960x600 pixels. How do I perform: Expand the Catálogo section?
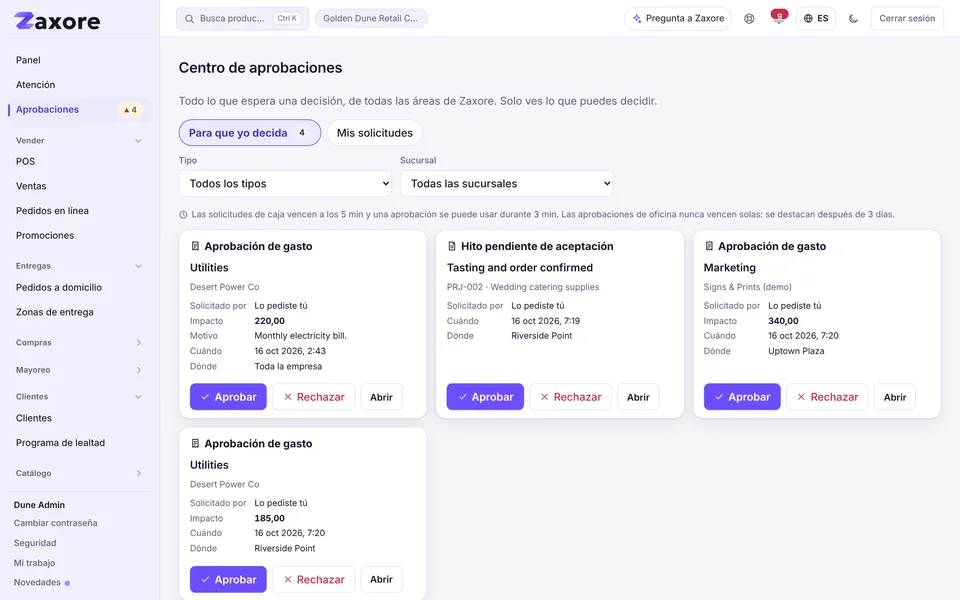click(x=79, y=473)
